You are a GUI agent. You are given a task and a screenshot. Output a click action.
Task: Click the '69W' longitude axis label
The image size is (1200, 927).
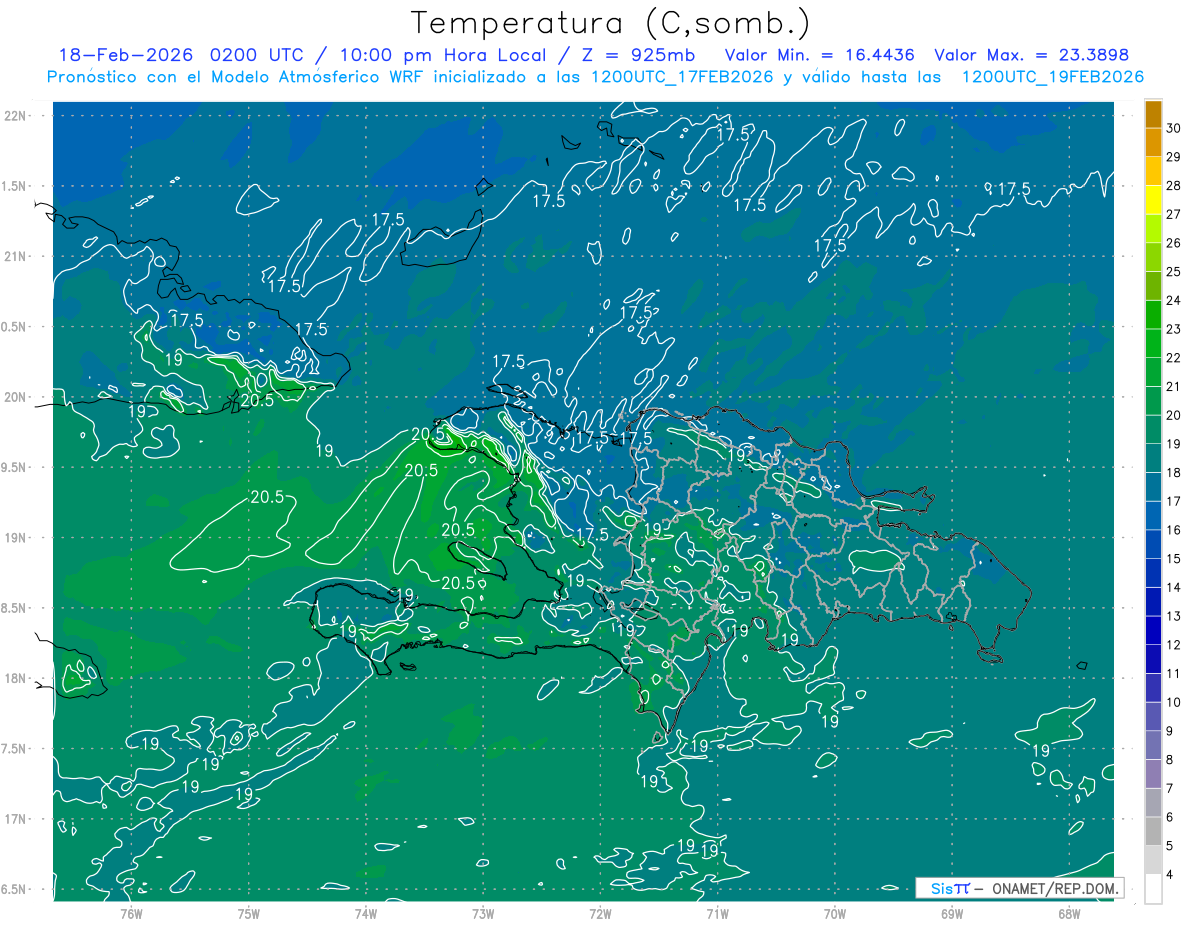pos(952,914)
